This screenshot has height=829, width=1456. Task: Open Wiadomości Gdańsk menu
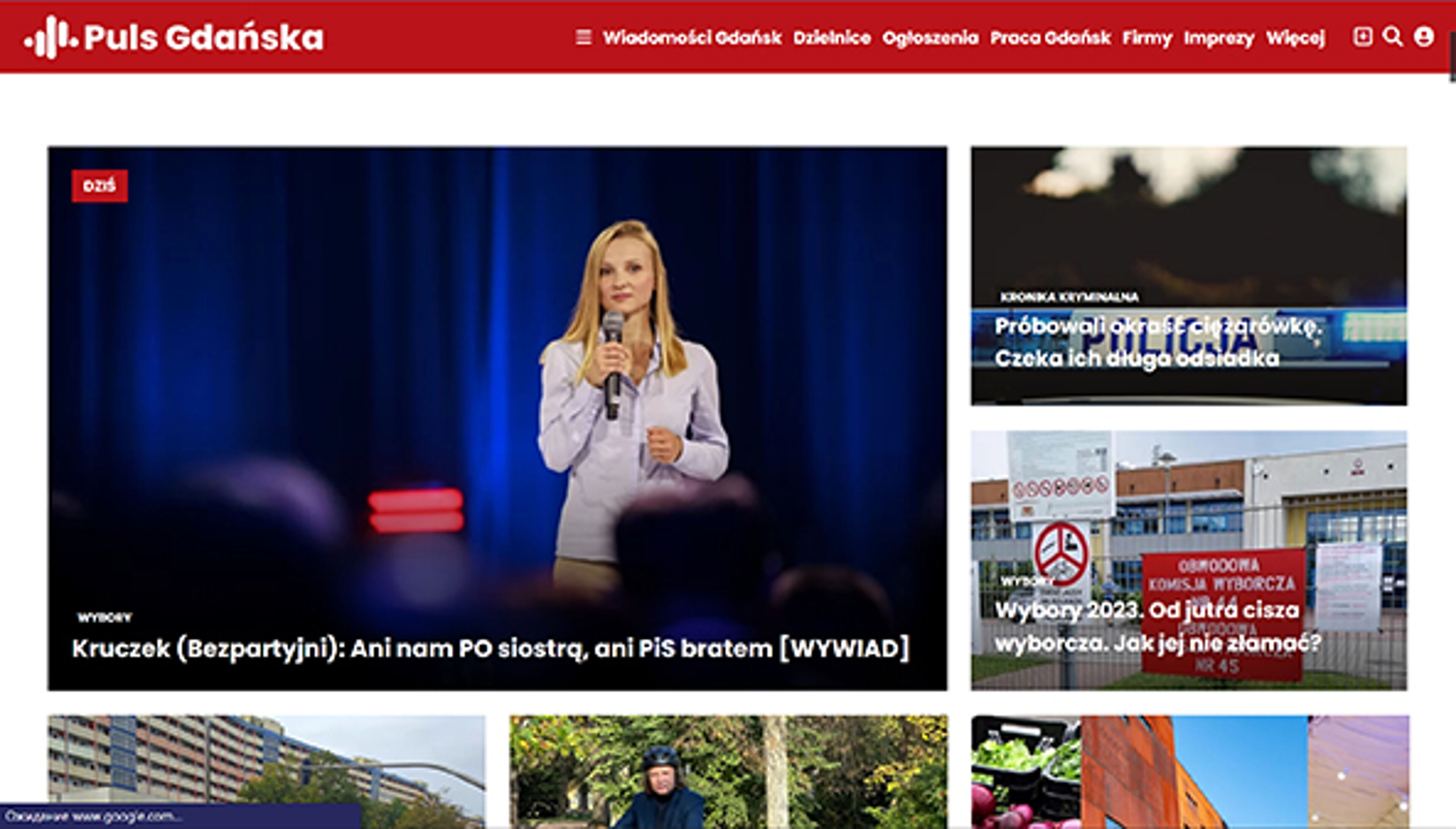click(x=692, y=38)
